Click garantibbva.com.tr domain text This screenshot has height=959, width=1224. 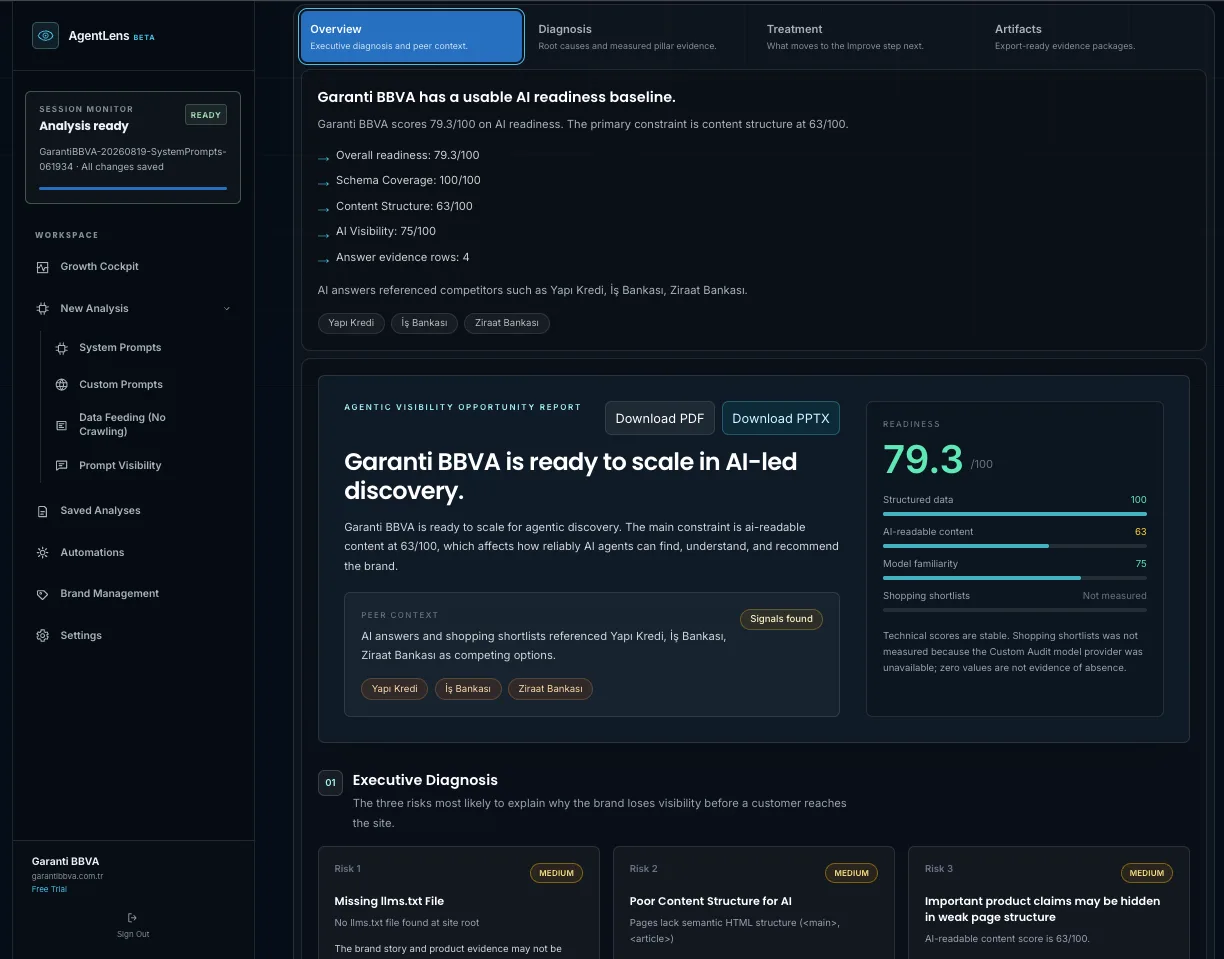pyautogui.click(x=68, y=876)
